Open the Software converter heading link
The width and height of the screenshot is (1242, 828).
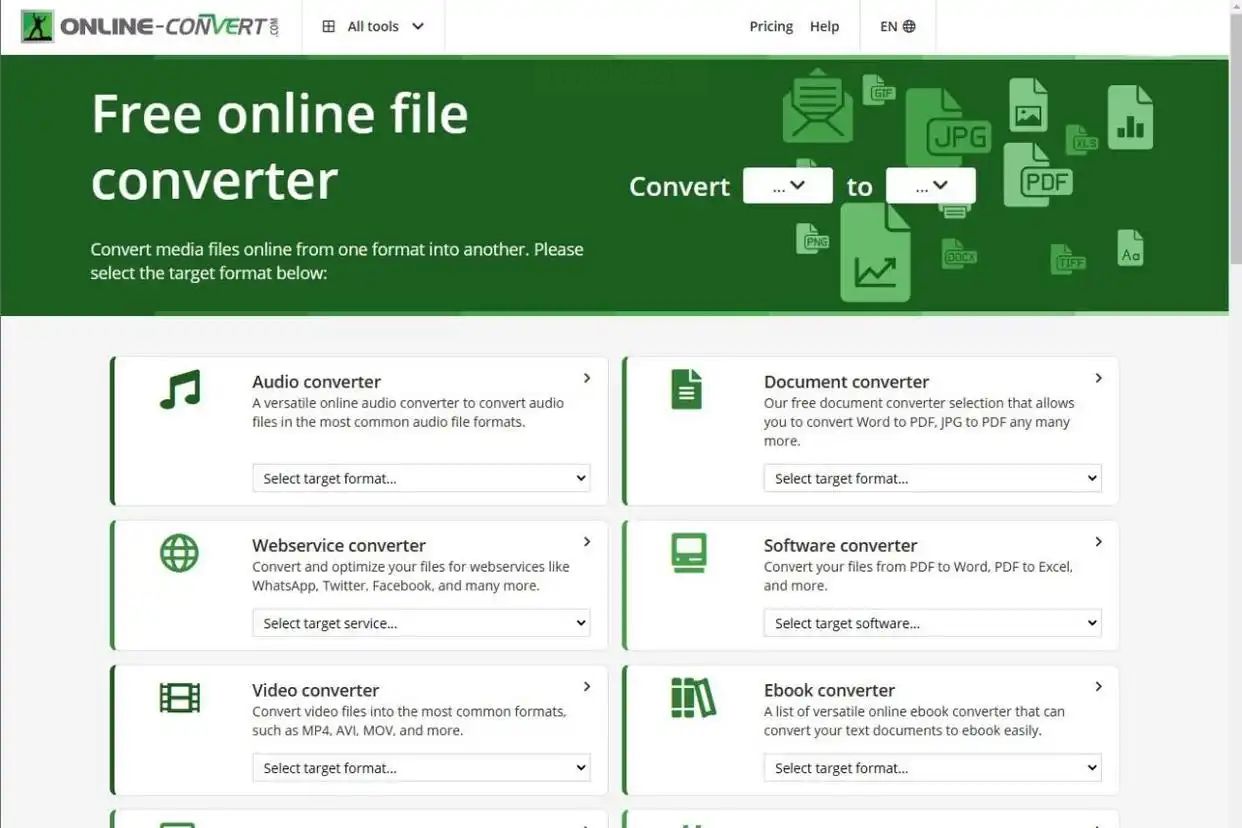pyautogui.click(x=840, y=545)
